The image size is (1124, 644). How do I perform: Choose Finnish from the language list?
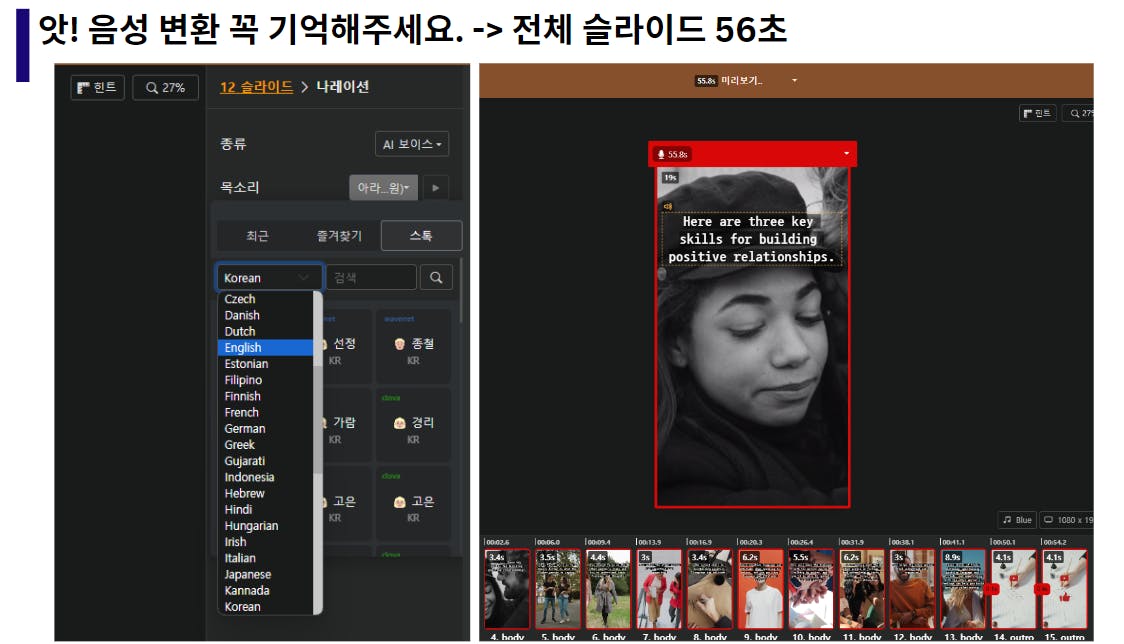[x=265, y=396]
